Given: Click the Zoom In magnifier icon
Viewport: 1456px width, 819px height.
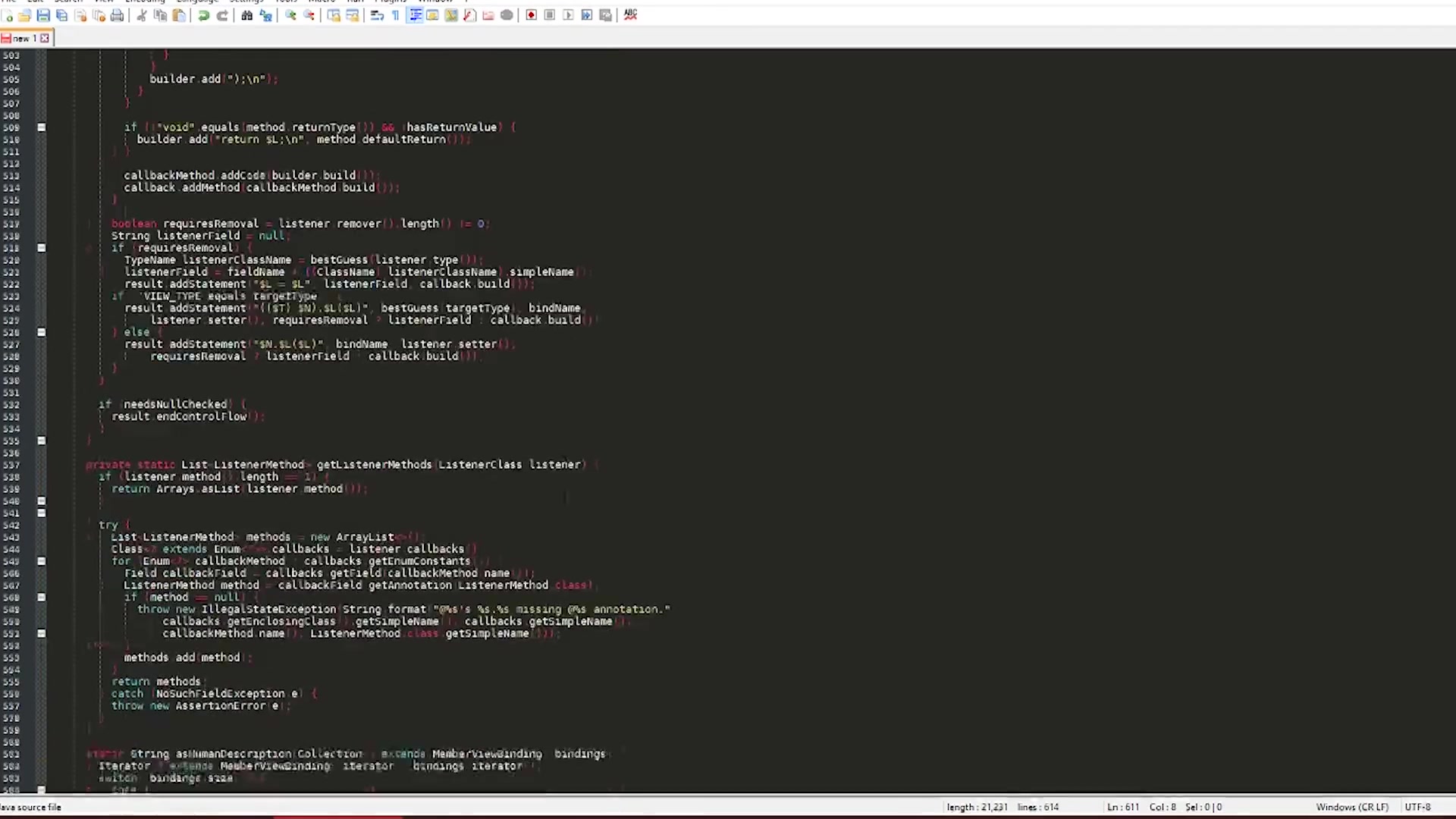Looking at the screenshot, I should coord(290,15).
